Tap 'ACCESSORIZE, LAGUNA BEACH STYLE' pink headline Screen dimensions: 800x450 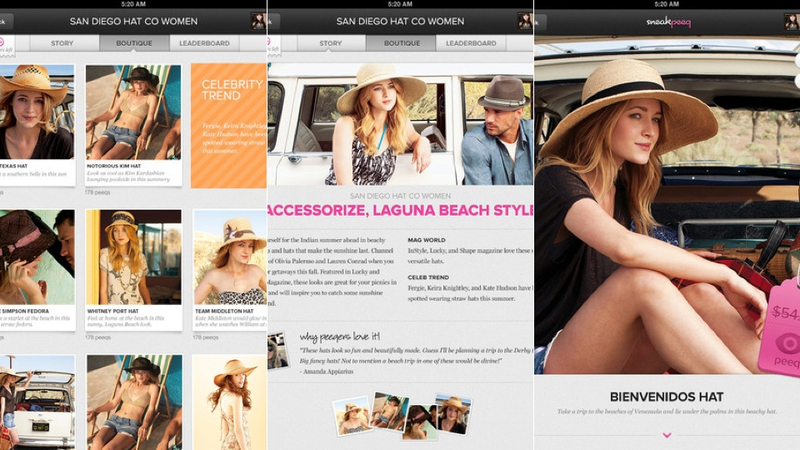[x=401, y=210]
